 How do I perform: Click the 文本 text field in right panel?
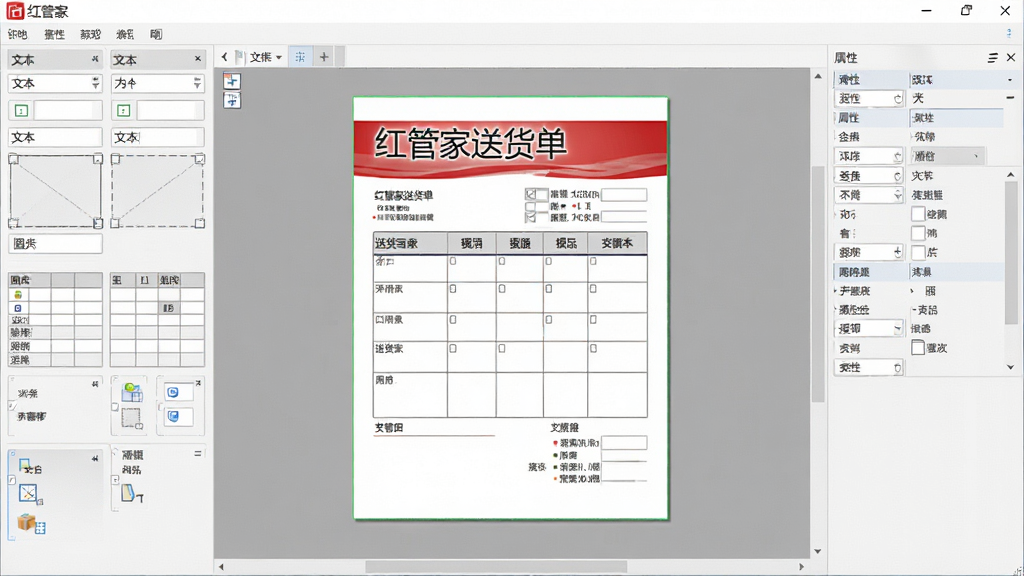tap(157, 137)
